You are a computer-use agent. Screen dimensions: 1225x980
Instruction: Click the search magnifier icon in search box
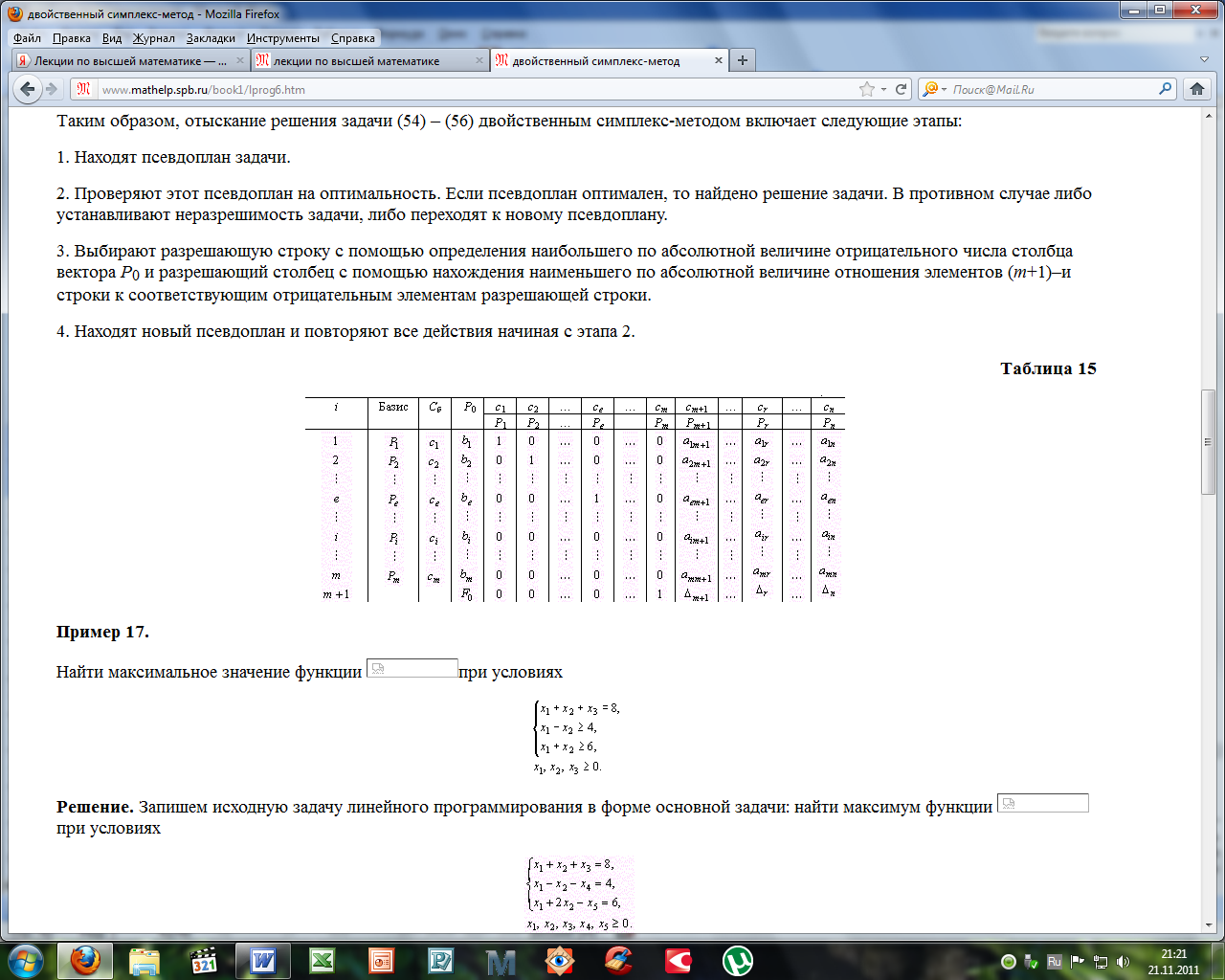1166,89
